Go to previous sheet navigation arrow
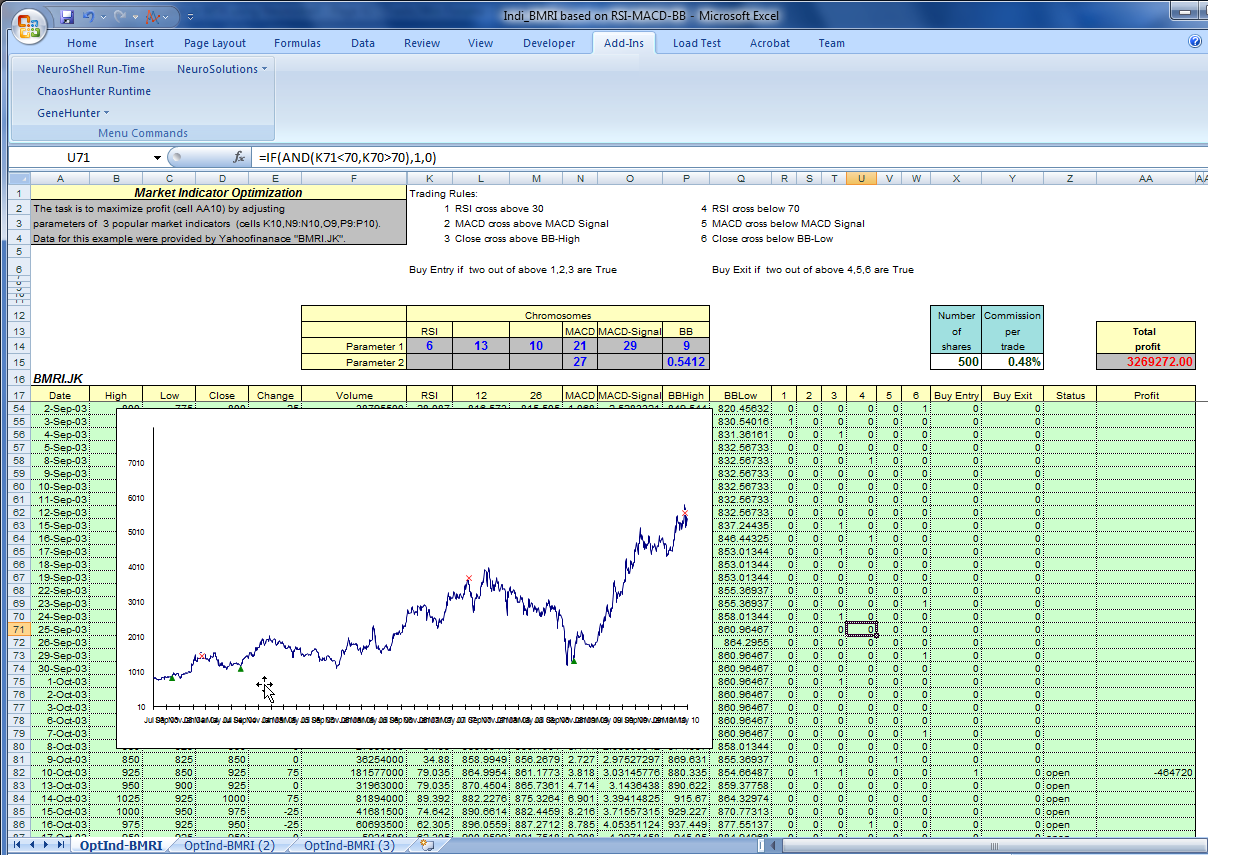Image resolution: width=1244 pixels, height=855 pixels. coord(30,845)
